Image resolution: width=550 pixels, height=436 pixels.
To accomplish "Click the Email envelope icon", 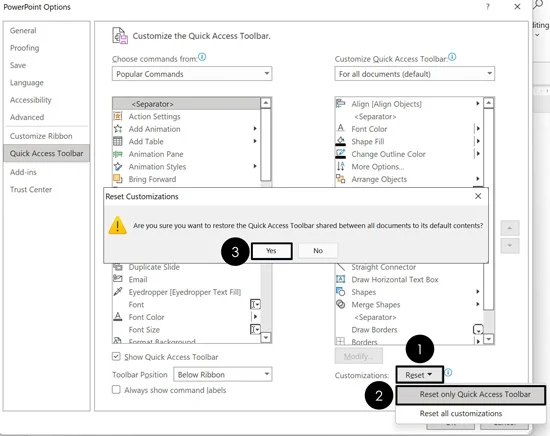I will point(118,279).
